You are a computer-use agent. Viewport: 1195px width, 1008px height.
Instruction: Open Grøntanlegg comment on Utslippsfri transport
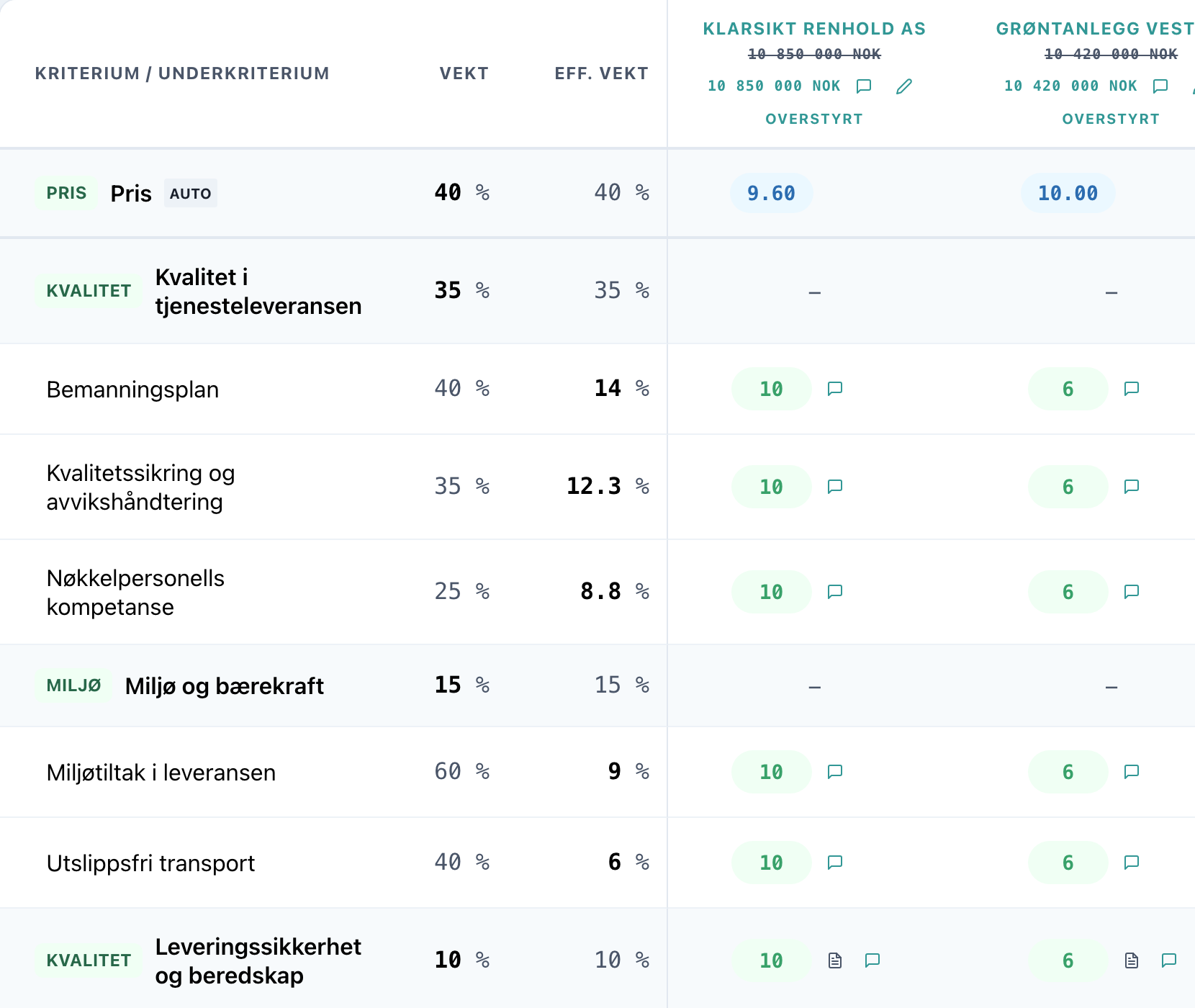click(1132, 863)
